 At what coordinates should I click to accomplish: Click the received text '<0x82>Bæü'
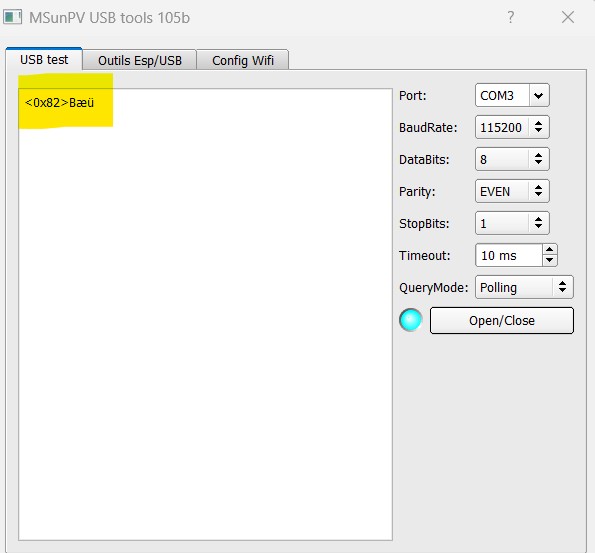point(59,102)
